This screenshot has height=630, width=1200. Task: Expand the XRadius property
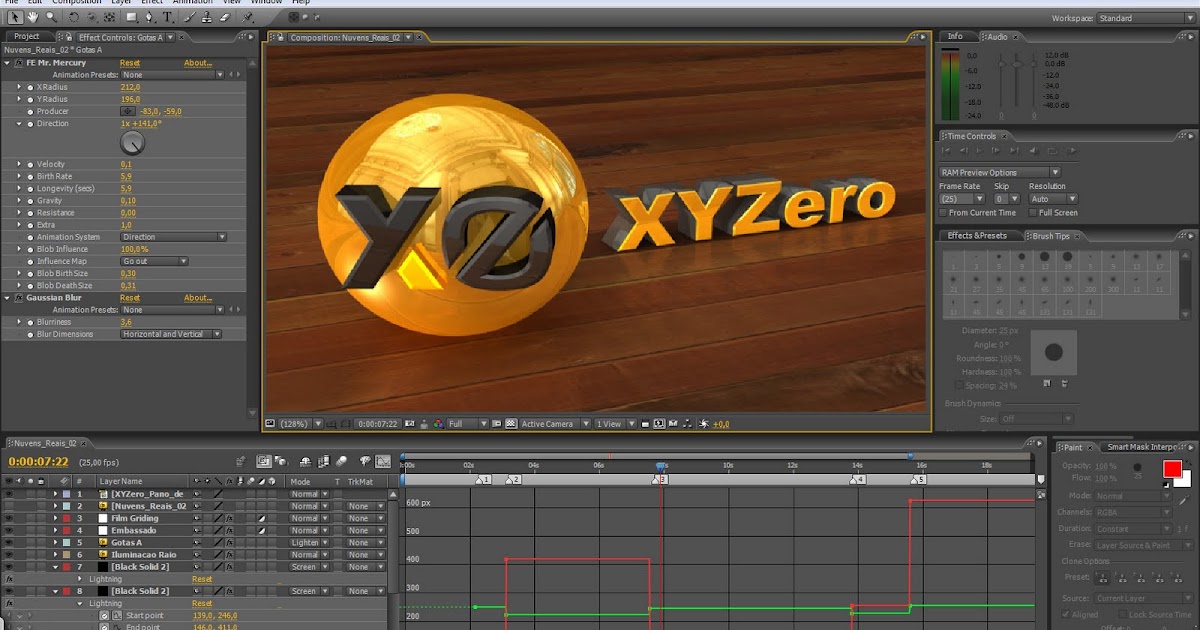pyautogui.click(x=19, y=87)
